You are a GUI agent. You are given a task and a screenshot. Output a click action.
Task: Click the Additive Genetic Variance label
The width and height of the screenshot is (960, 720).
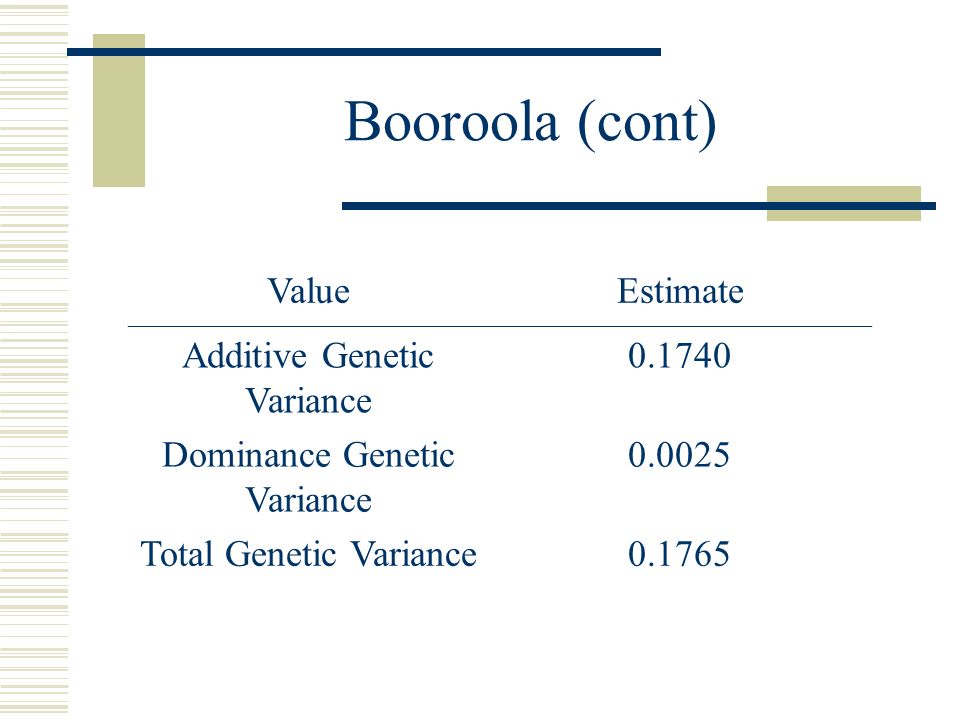(309, 378)
